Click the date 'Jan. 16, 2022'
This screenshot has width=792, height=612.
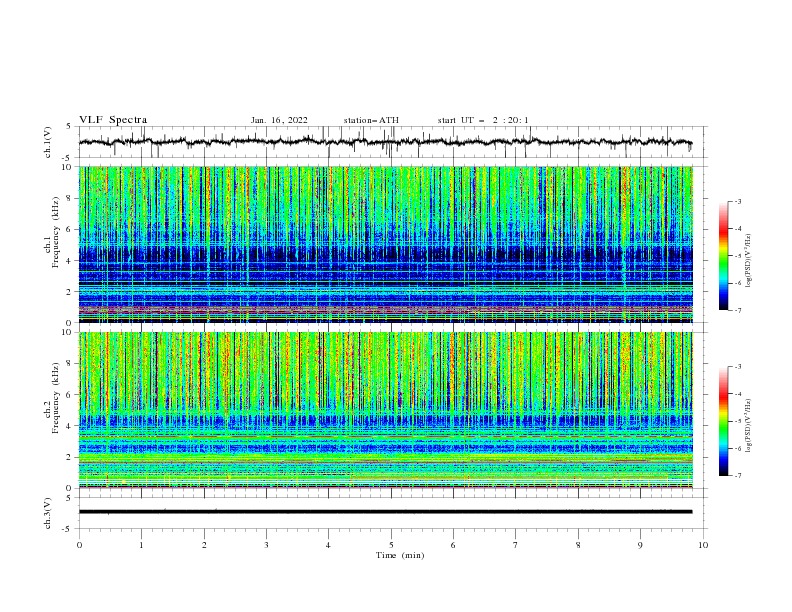(279, 120)
